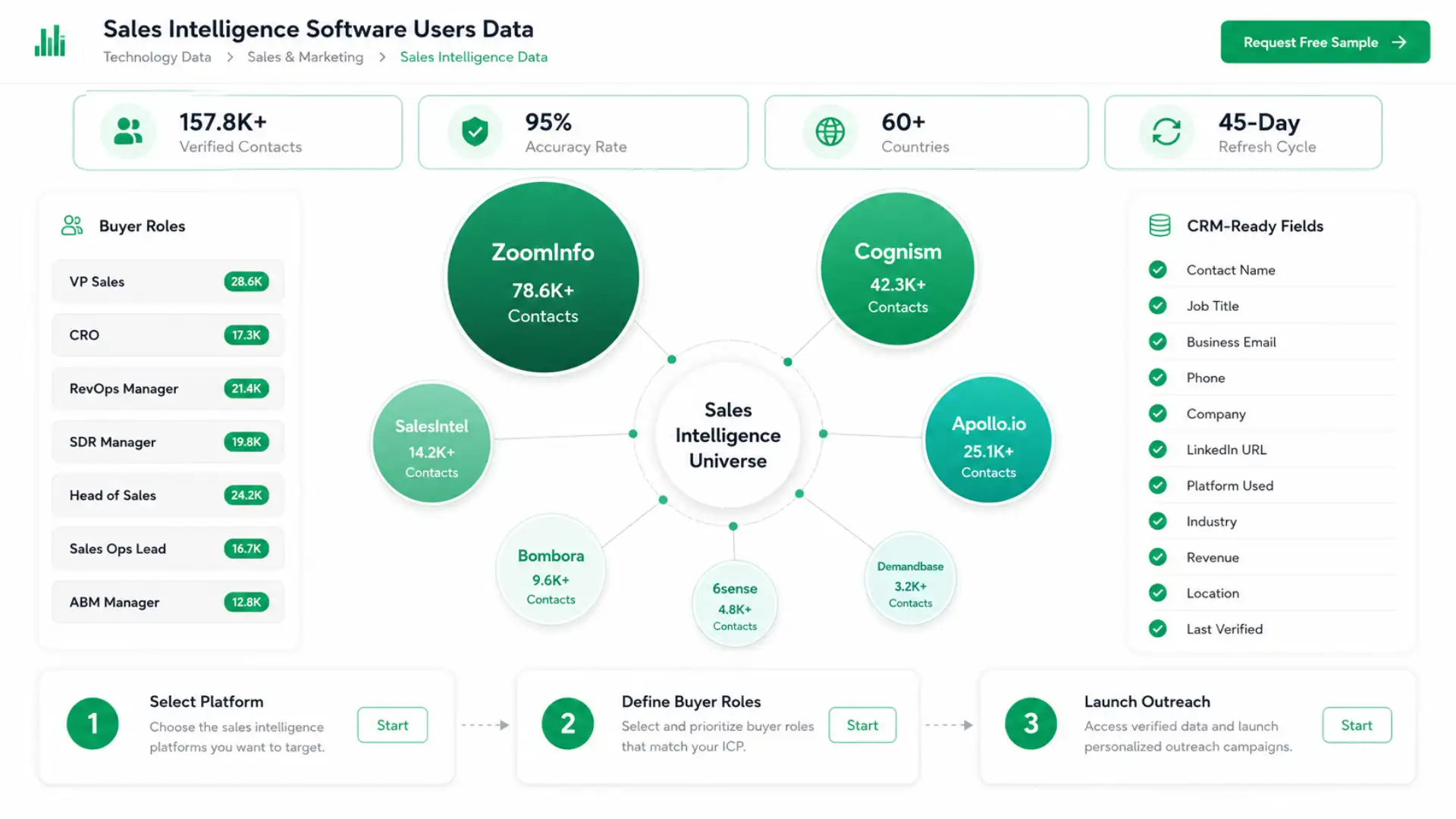Start the Launch Outreach step
Screen dimensions: 1456x819
tap(1357, 725)
